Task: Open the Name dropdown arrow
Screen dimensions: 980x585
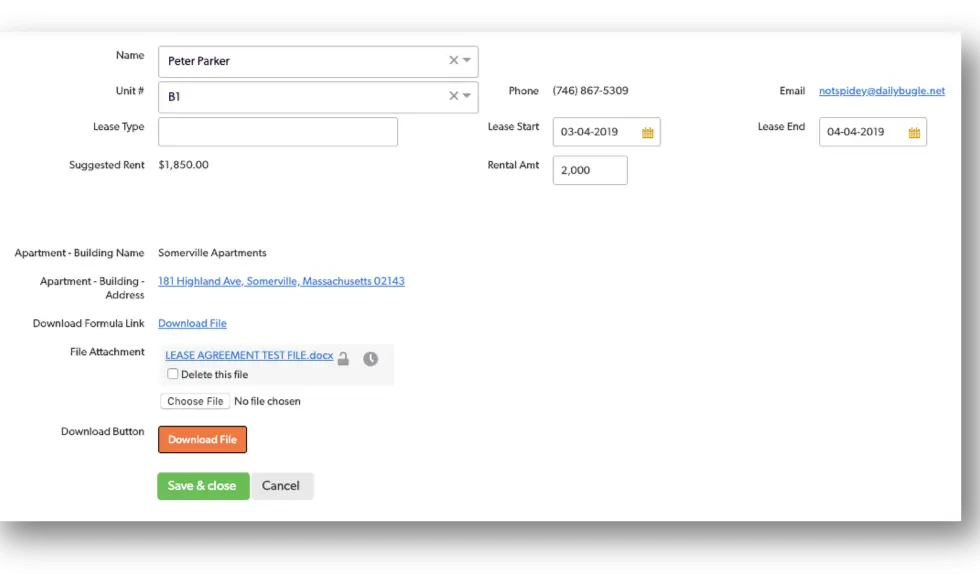Action: [467, 60]
